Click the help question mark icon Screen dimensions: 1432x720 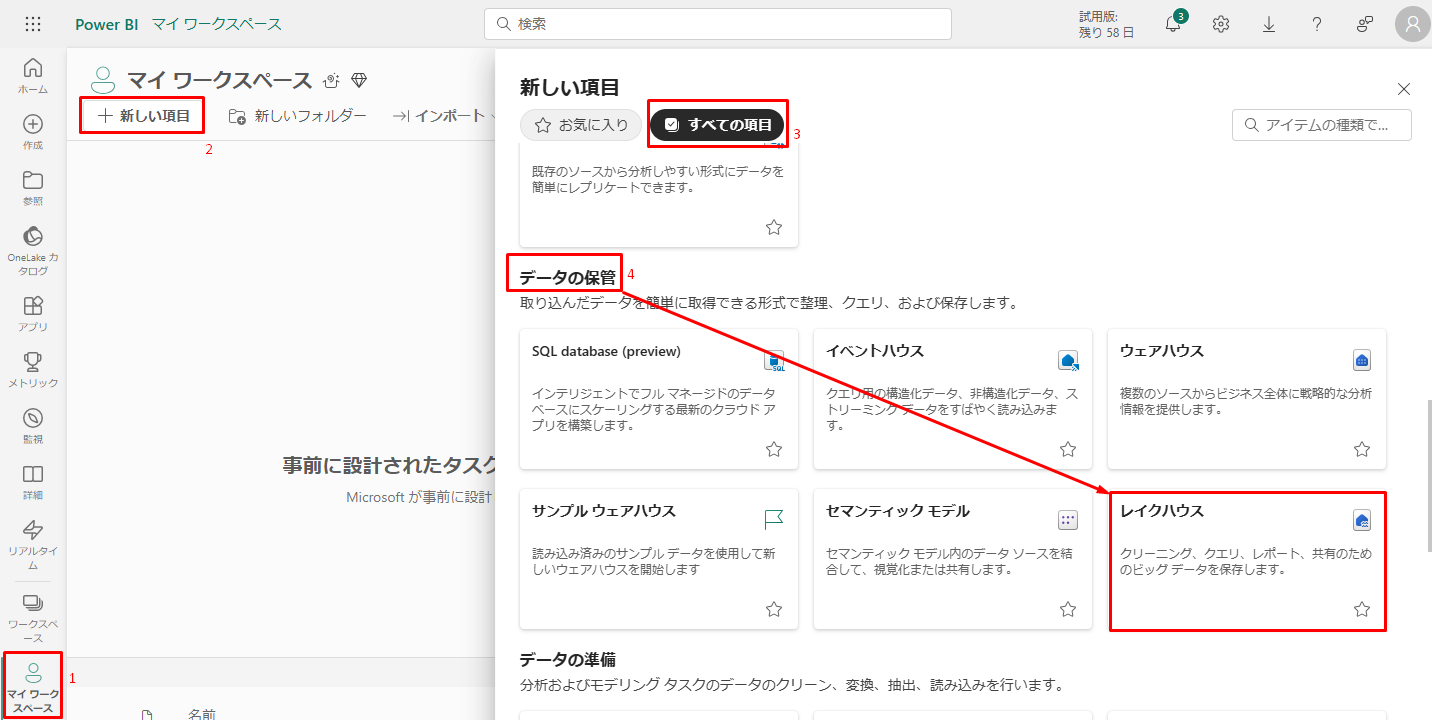tap(1316, 25)
